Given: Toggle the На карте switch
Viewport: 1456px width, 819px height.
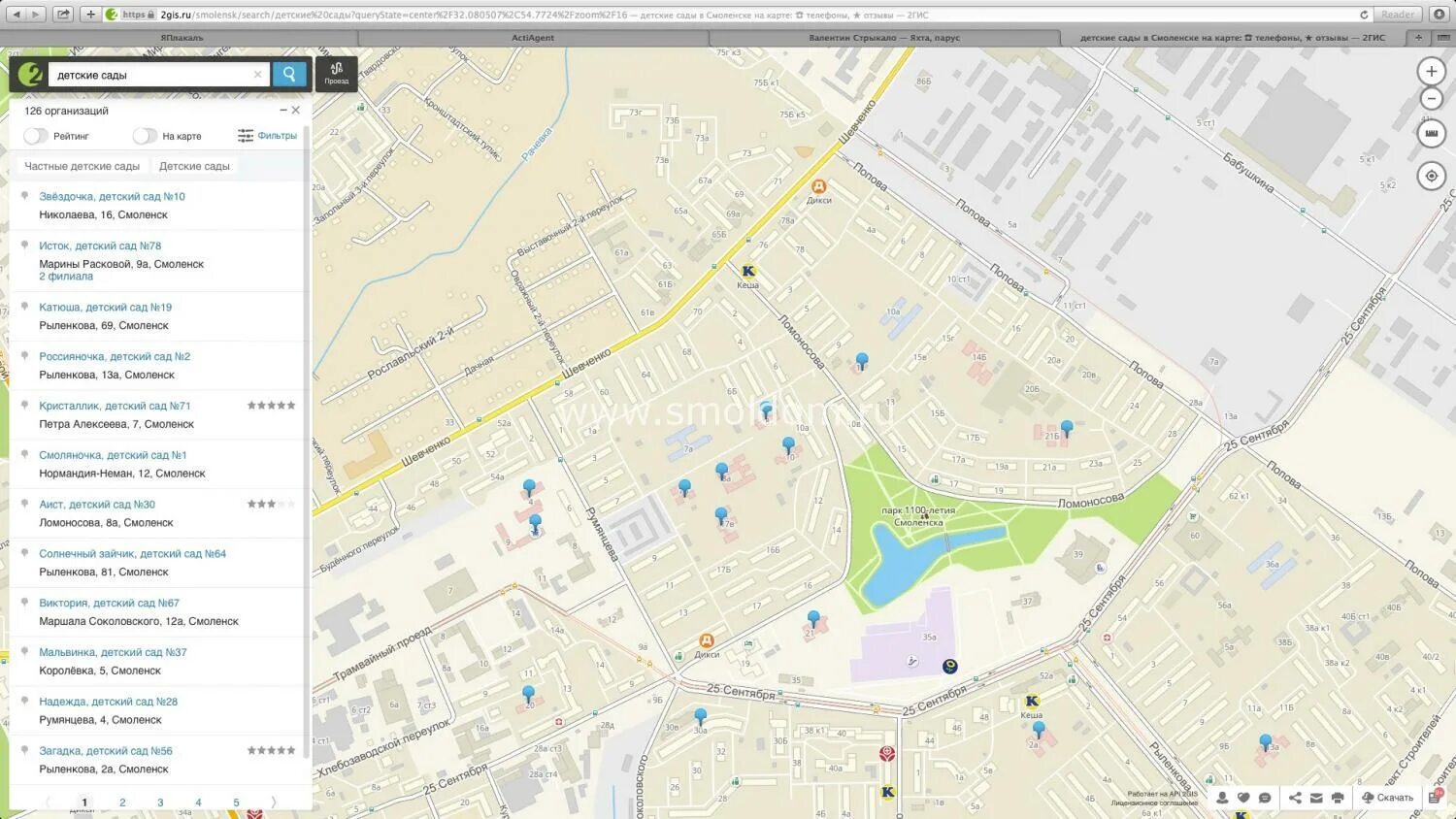Looking at the screenshot, I should pos(145,136).
